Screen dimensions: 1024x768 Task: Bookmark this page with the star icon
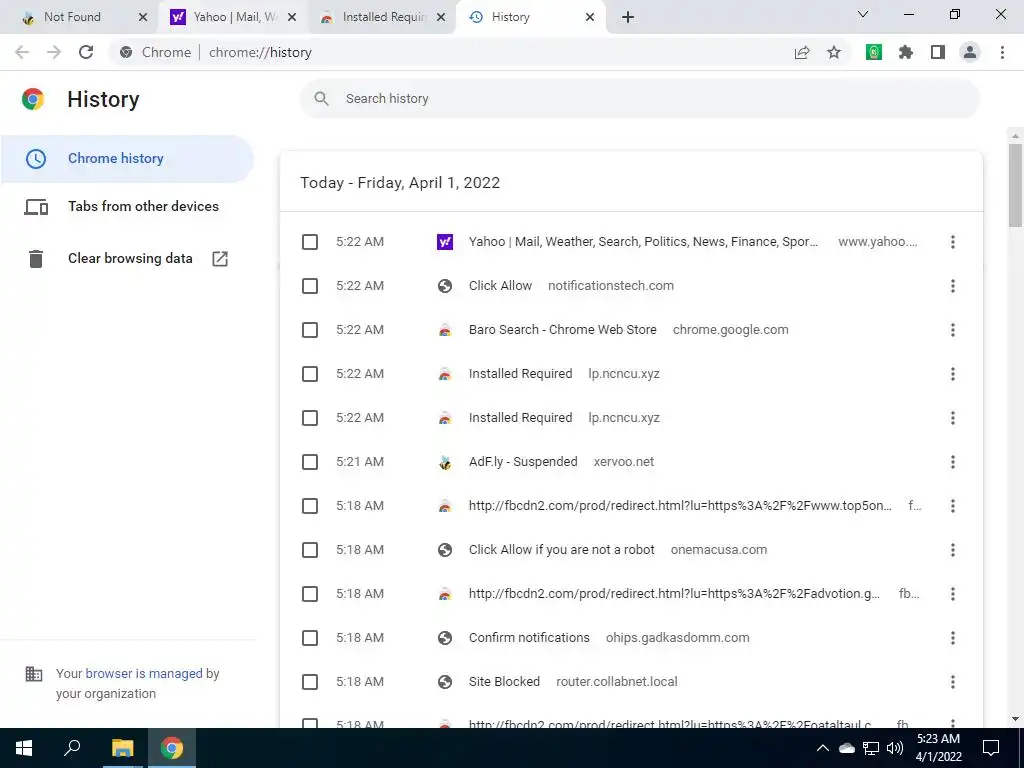[834, 52]
